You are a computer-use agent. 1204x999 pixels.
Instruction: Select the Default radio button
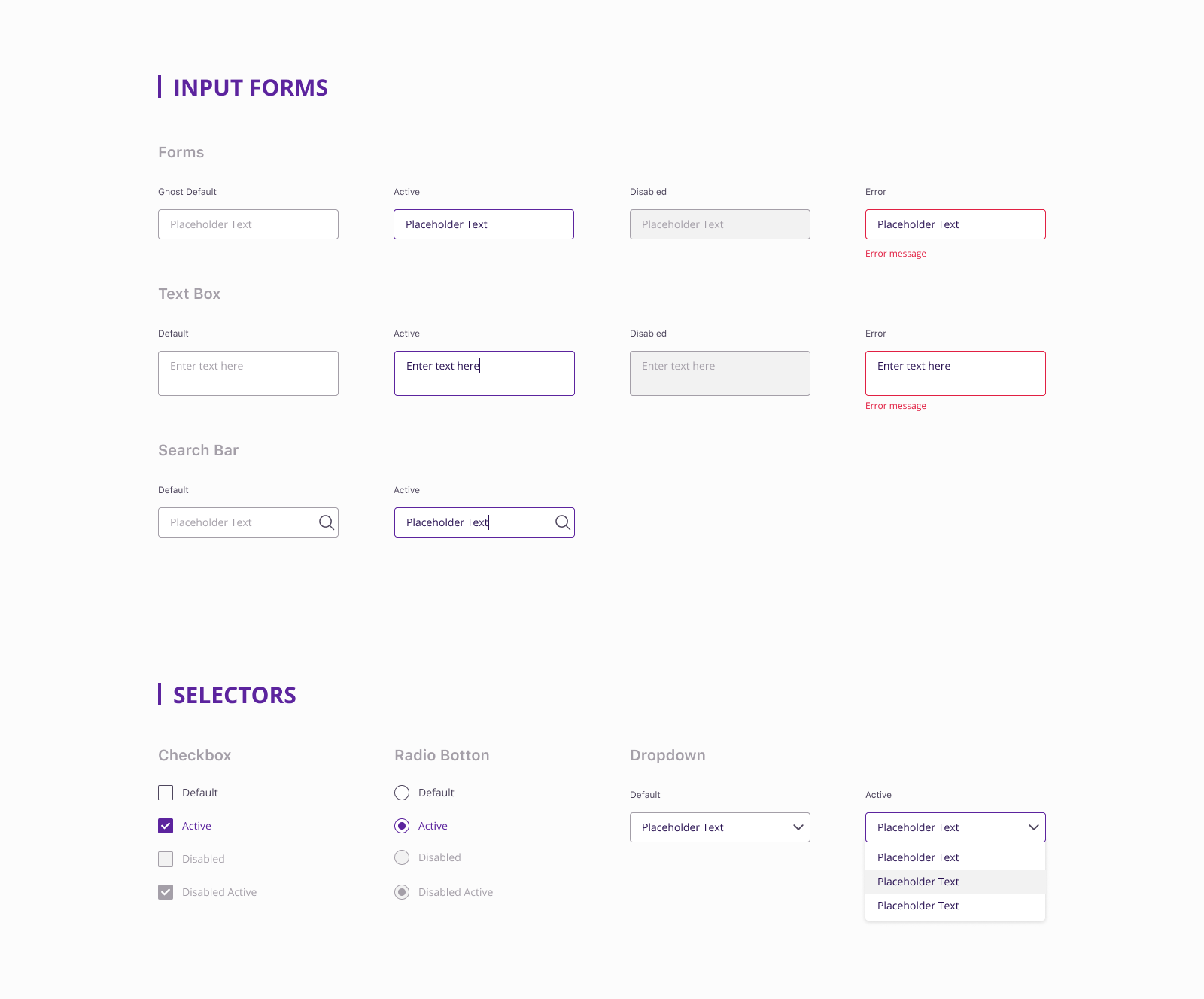(x=402, y=793)
